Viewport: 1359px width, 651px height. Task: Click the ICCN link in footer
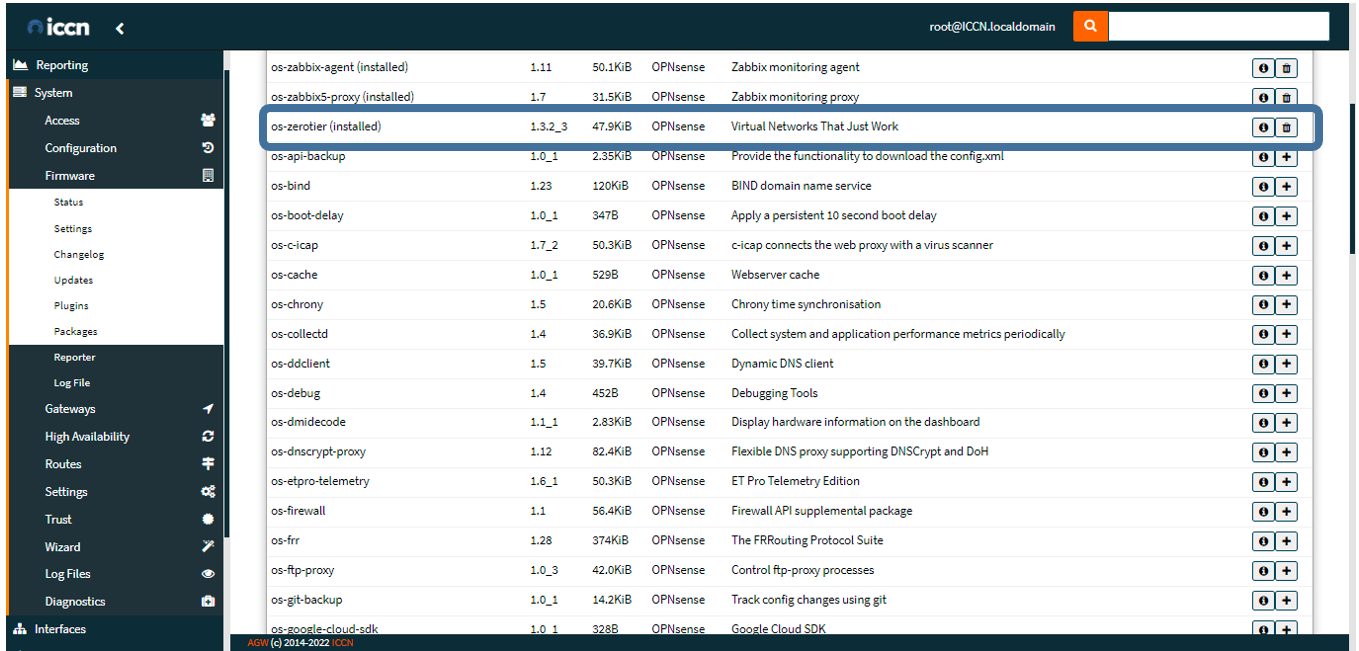(x=343, y=643)
